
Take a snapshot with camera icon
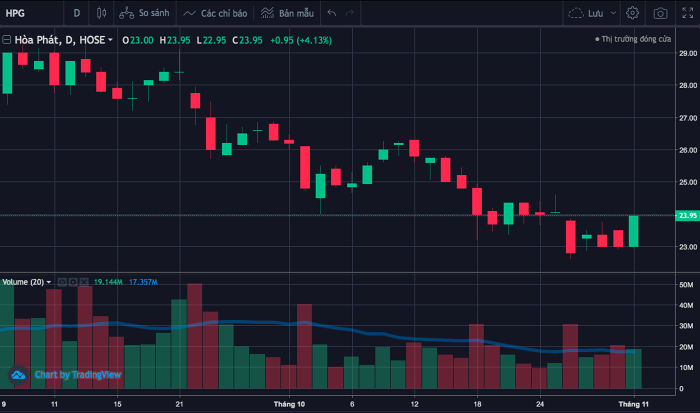click(660, 14)
